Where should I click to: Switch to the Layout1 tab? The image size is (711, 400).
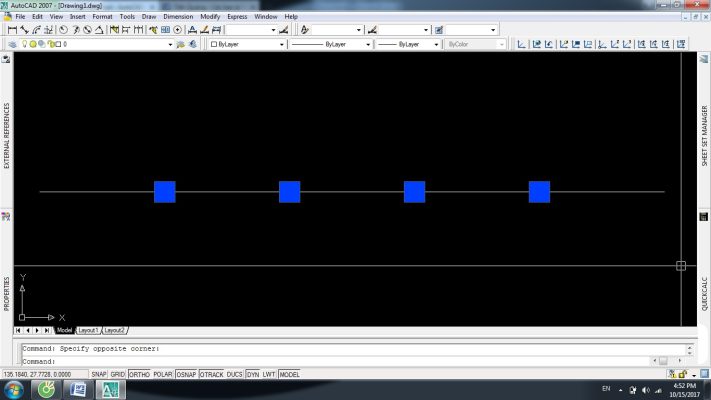88,330
